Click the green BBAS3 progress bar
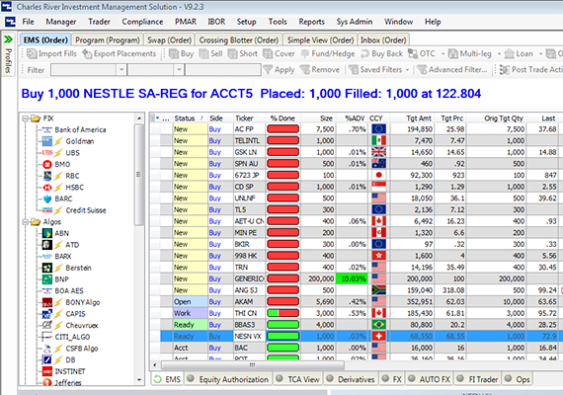 pos(283,325)
